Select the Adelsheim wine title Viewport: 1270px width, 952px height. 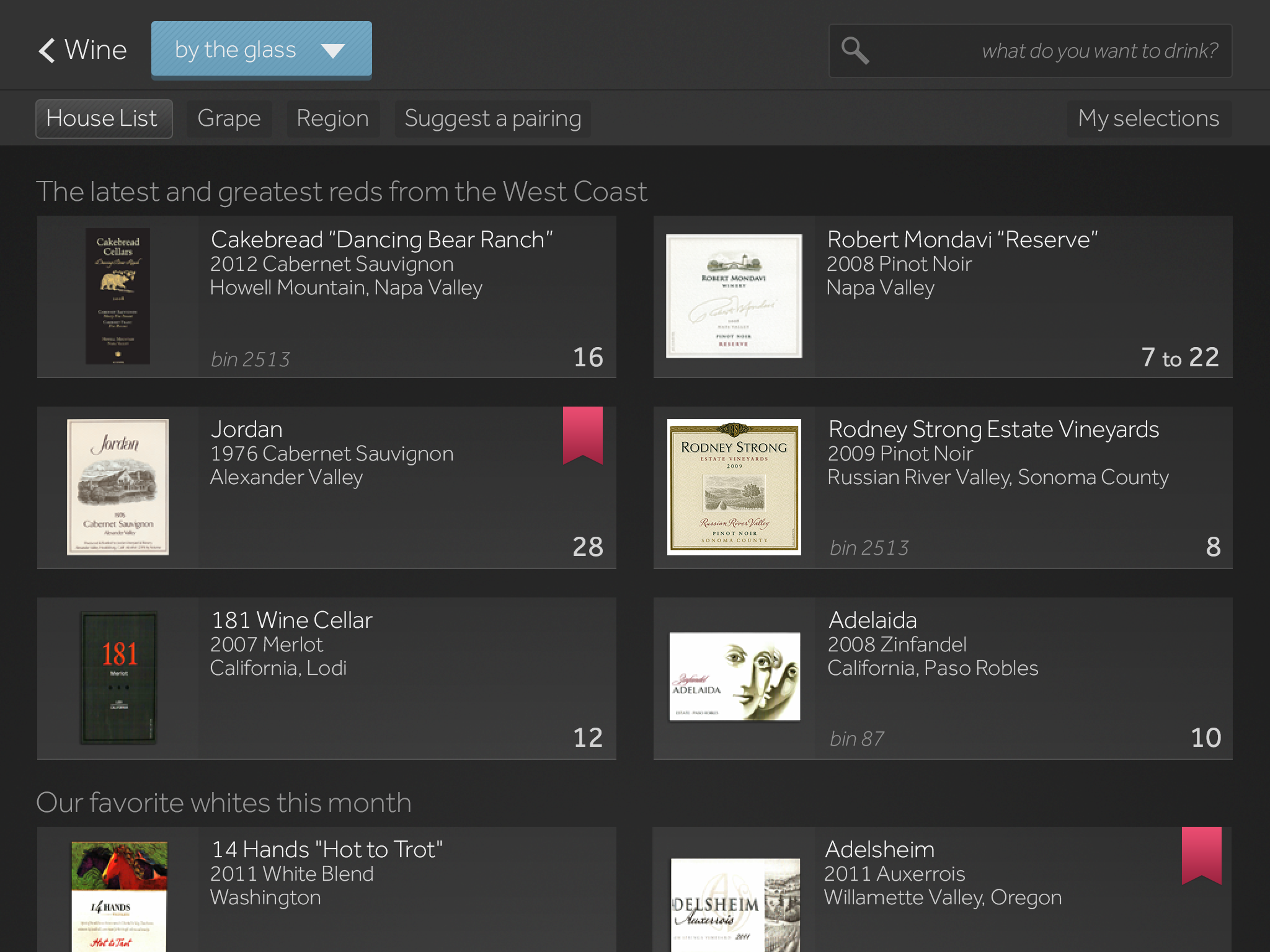(x=879, y=850)
